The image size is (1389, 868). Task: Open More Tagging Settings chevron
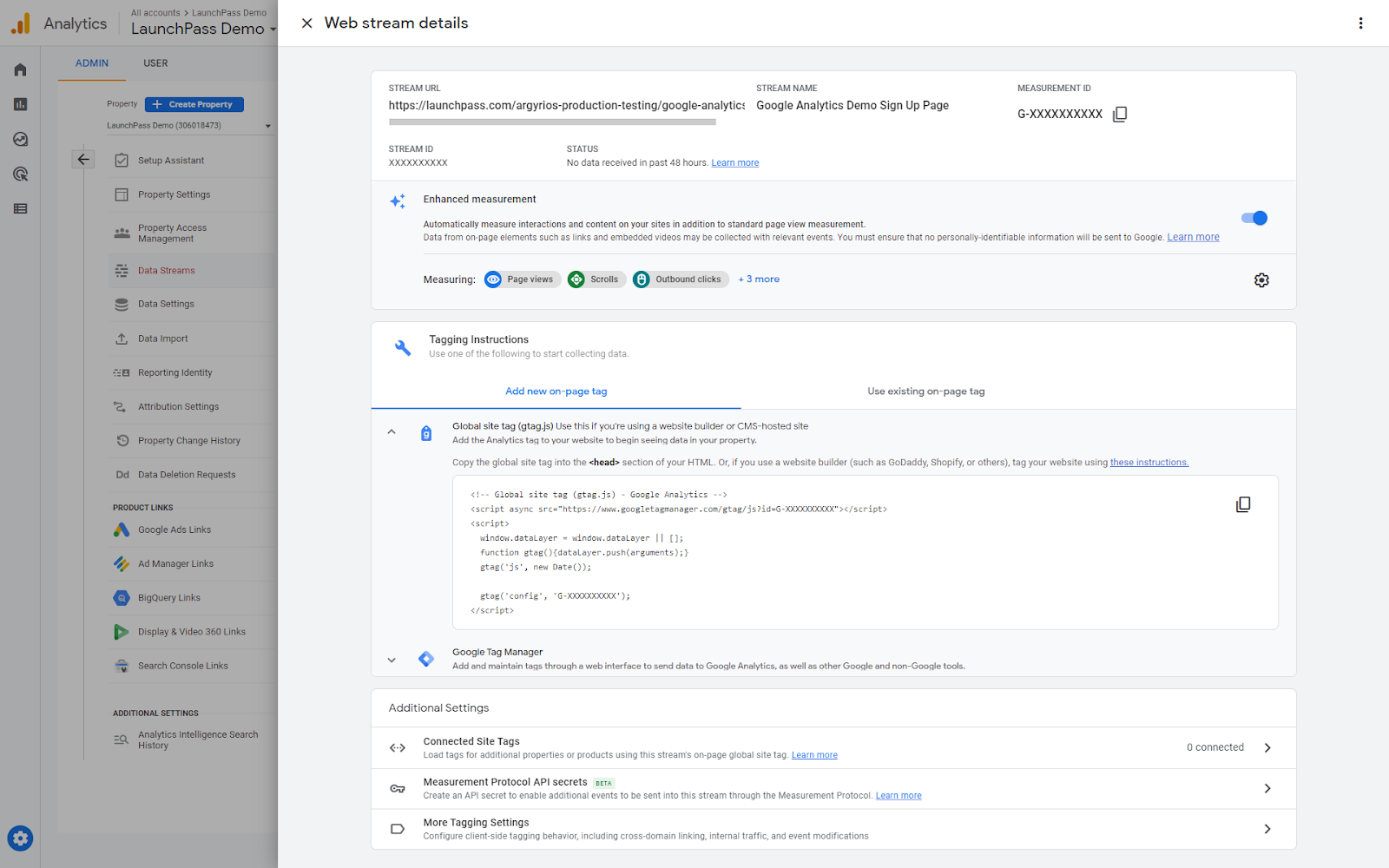pyautogui.click(x=1267, y=829)
